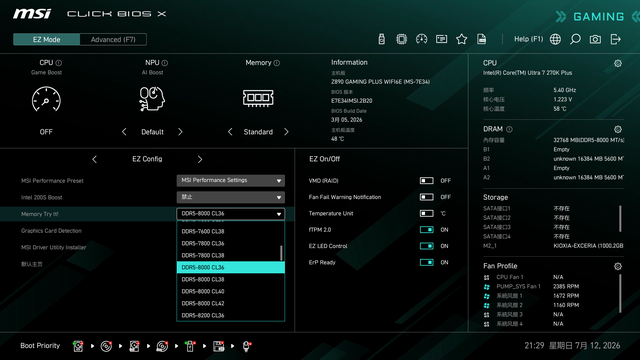640x360 pixels.
Task: Click the info icon beside DRAM heading
Action: click(509, 129)
